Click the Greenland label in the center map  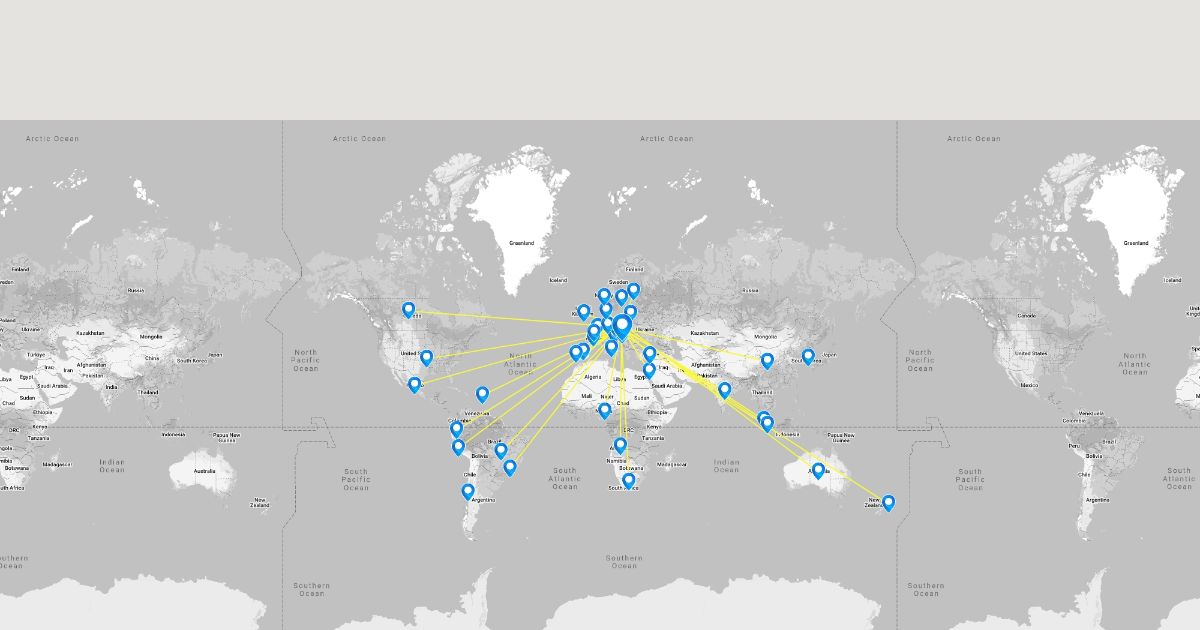coord(521,243)
